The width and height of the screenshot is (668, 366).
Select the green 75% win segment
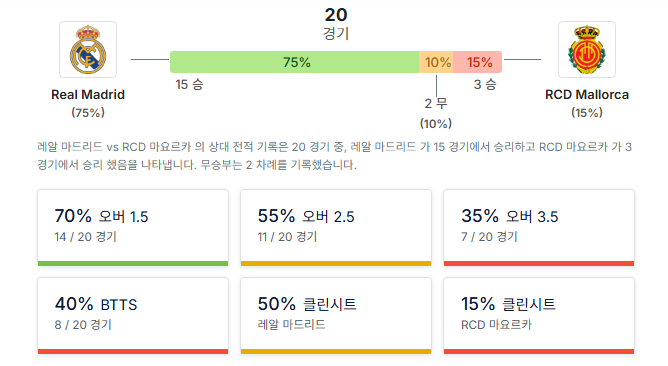294,62
